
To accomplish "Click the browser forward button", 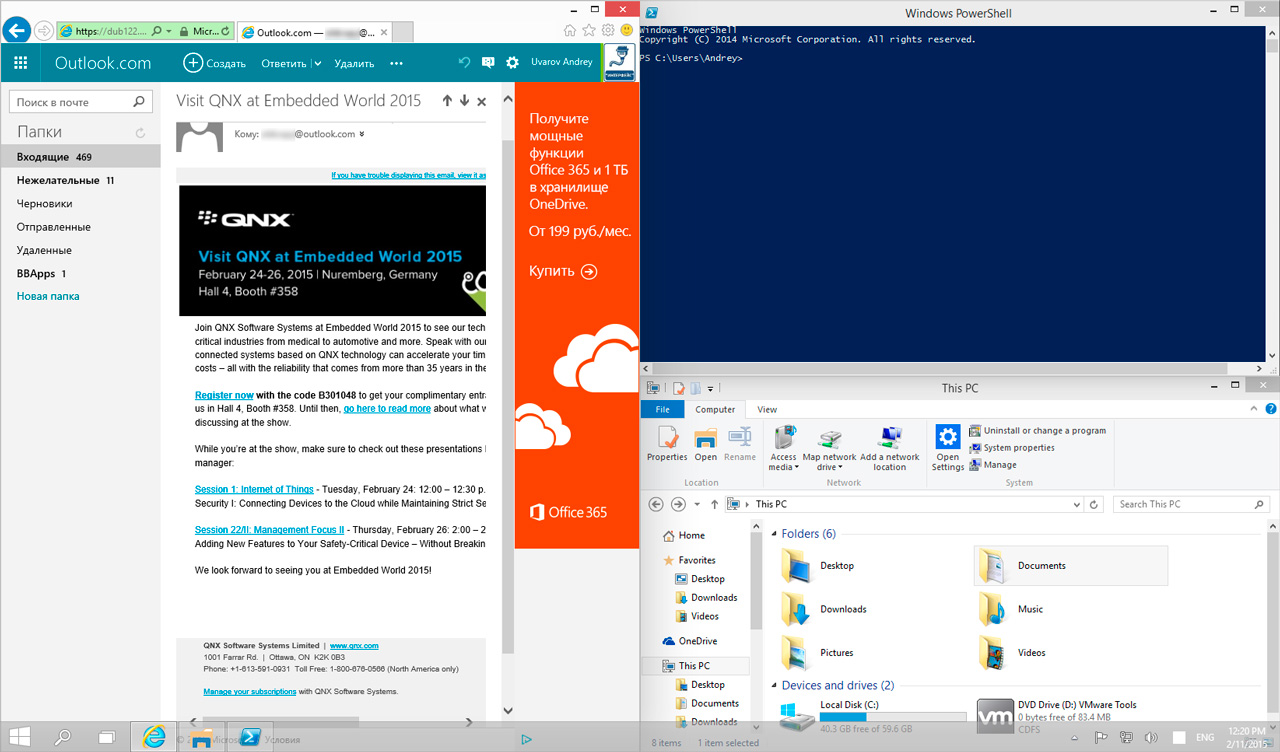I will 43,31.
